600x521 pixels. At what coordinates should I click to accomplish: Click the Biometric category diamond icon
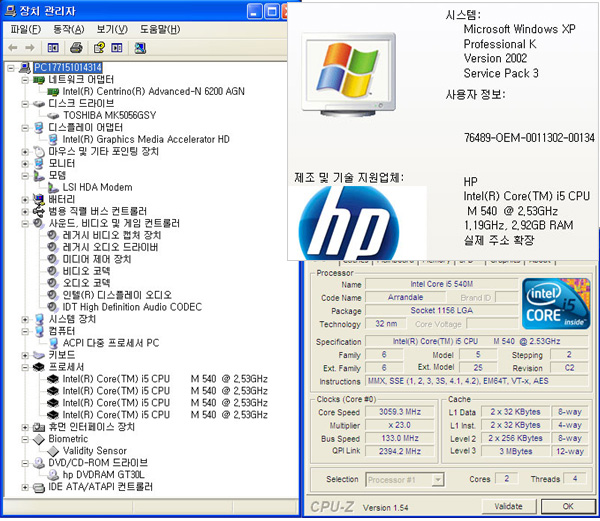point(39,439)
